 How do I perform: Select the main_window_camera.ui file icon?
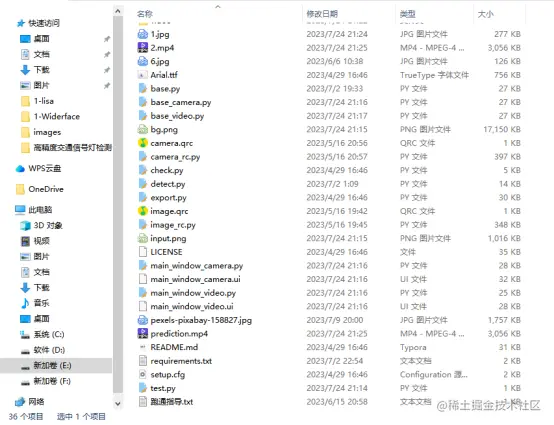142,279
